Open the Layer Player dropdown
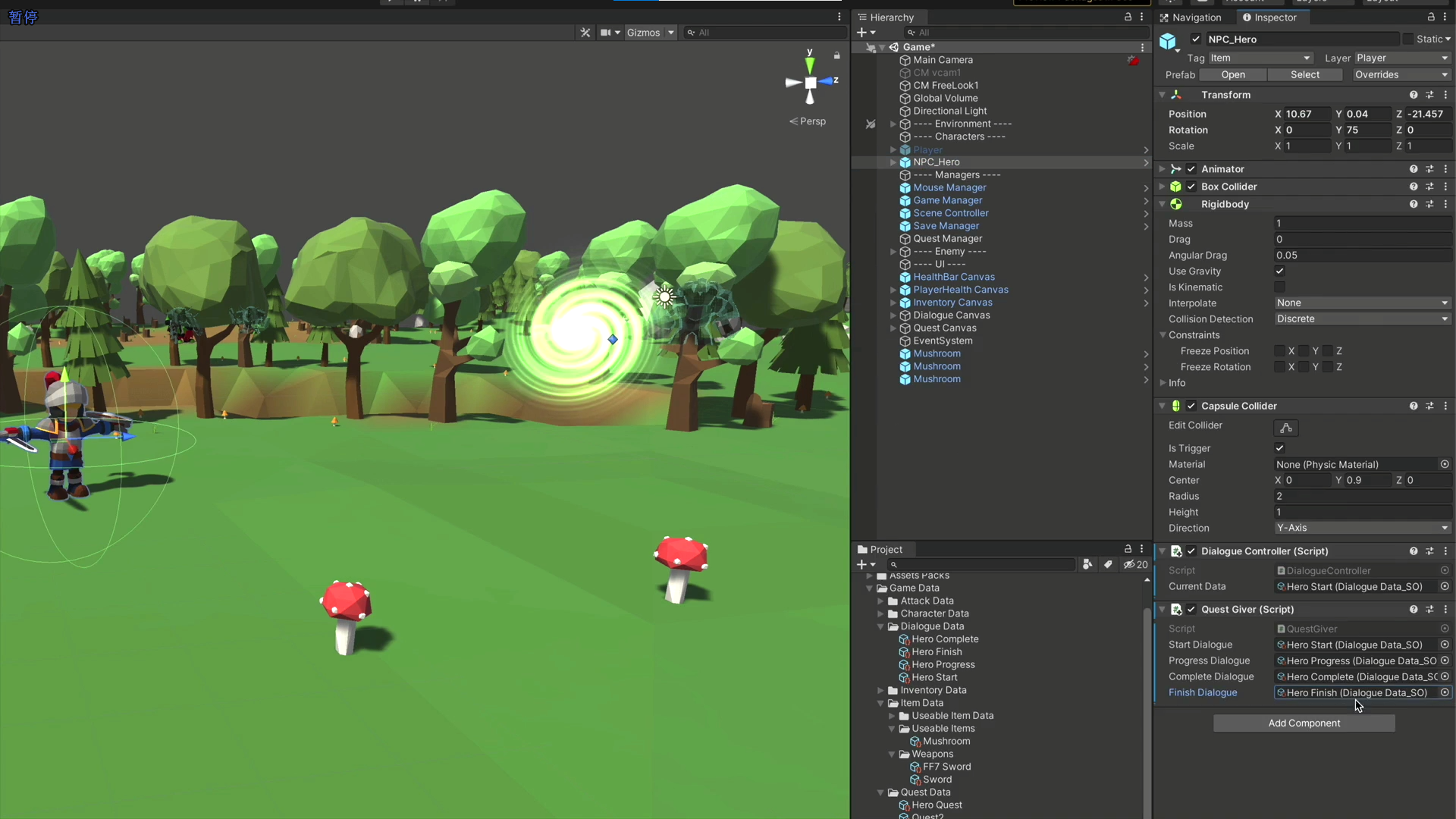 (x=1402, y=58)
